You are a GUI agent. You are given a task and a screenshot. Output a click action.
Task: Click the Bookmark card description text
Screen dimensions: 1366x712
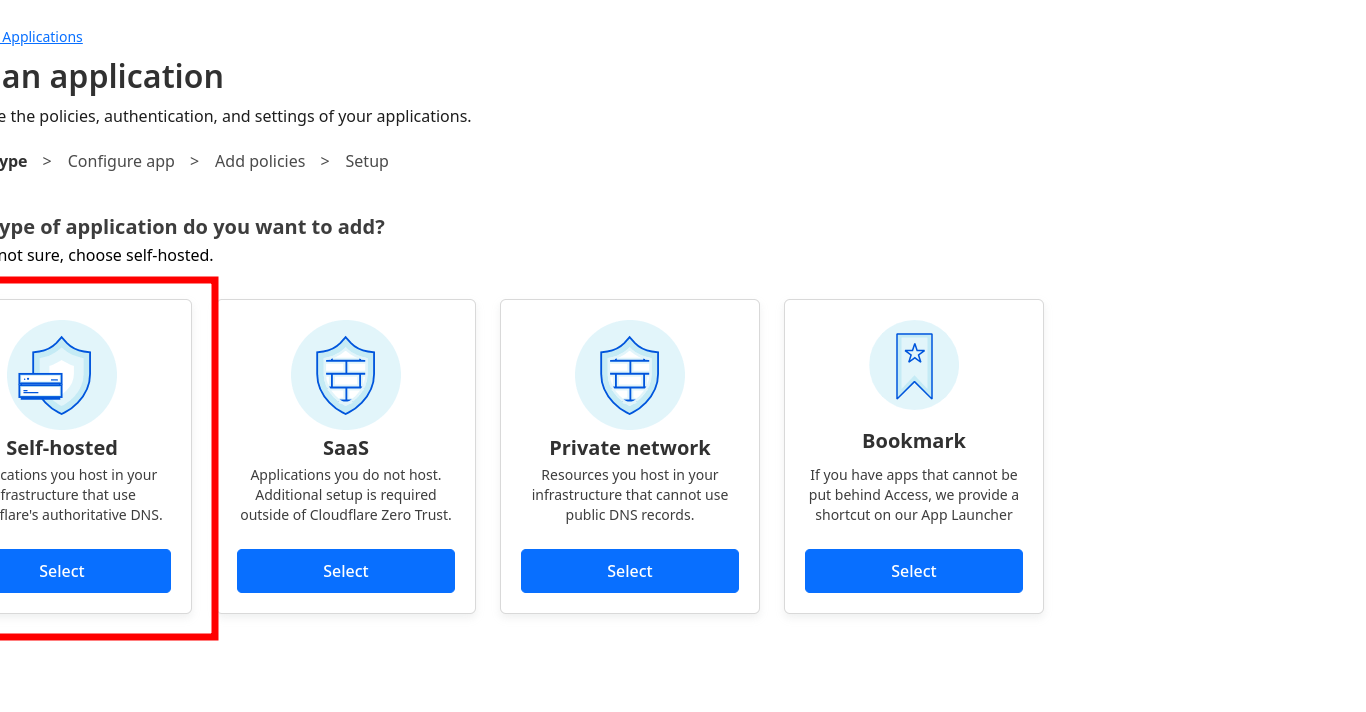pos(913,494)
